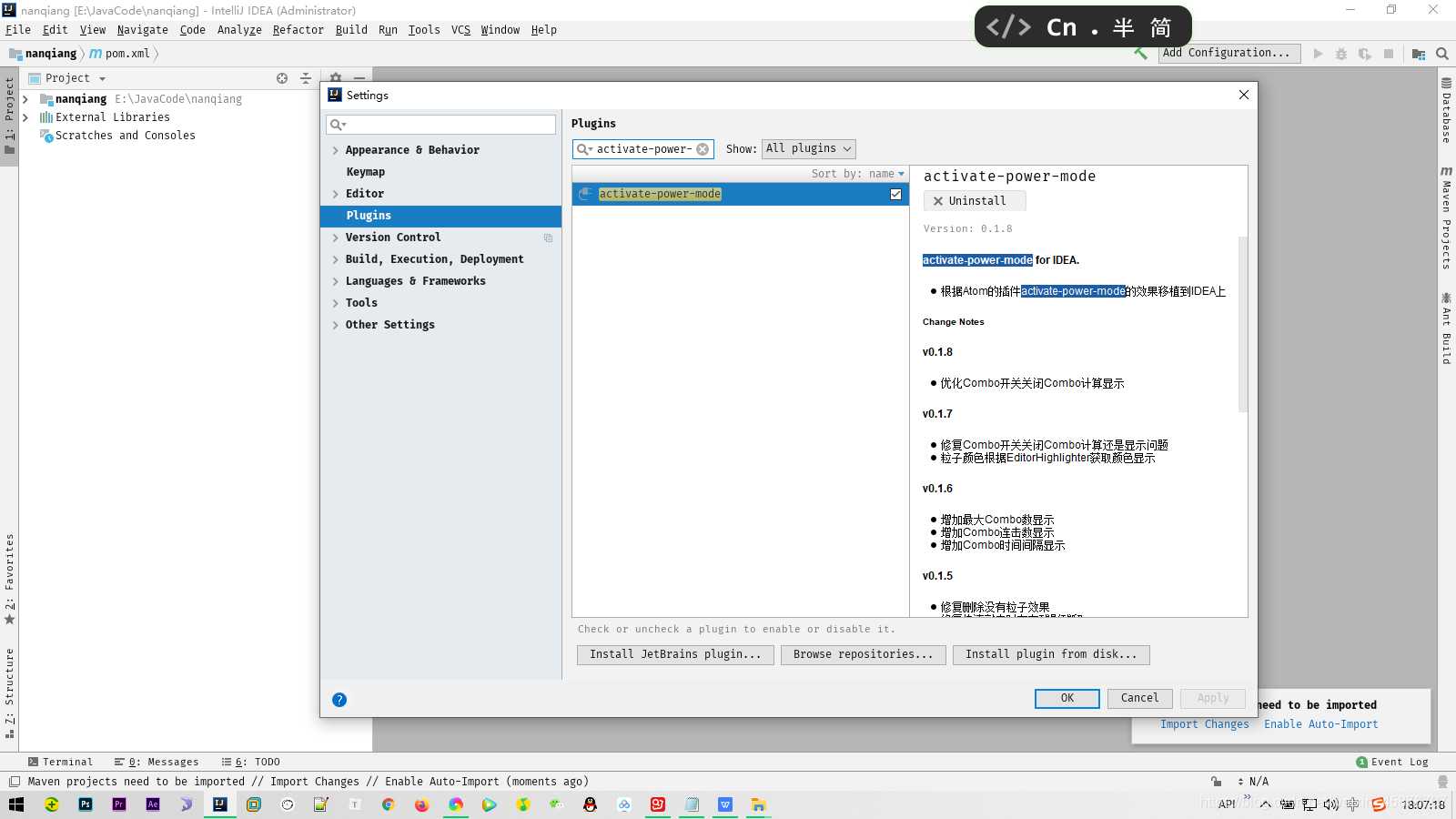
Task: Click the plugin description scrollbar
Action: [1242, 323]
